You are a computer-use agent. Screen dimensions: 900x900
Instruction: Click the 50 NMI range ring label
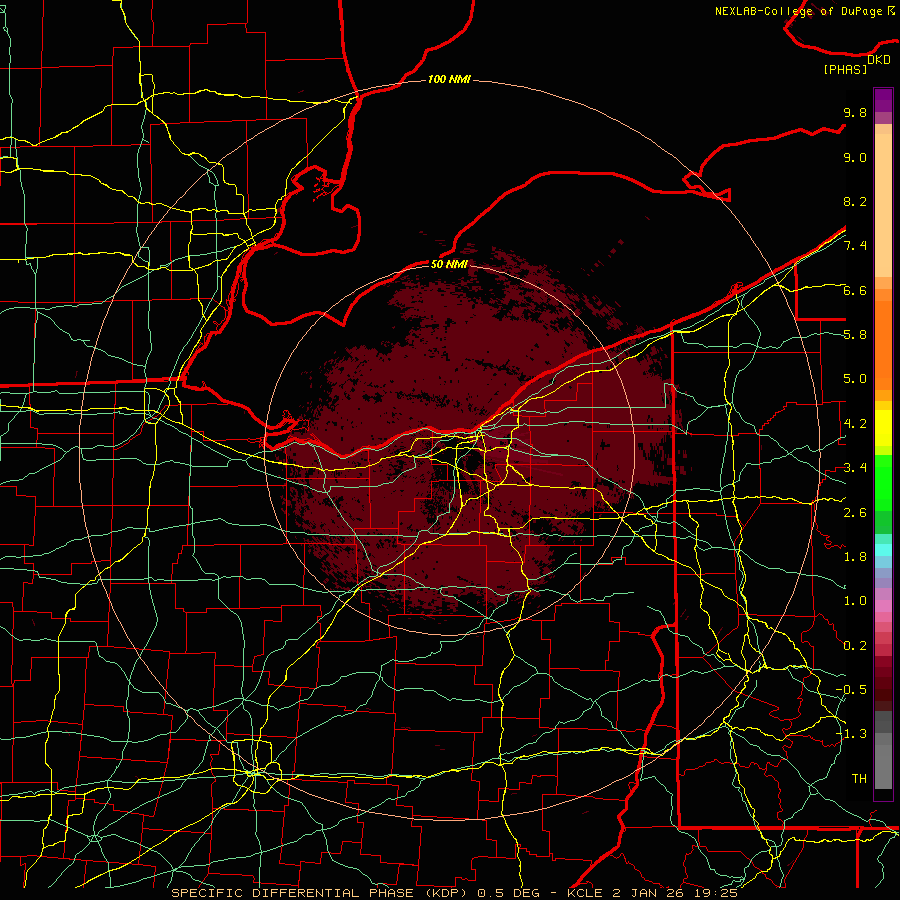coord(449,264)
